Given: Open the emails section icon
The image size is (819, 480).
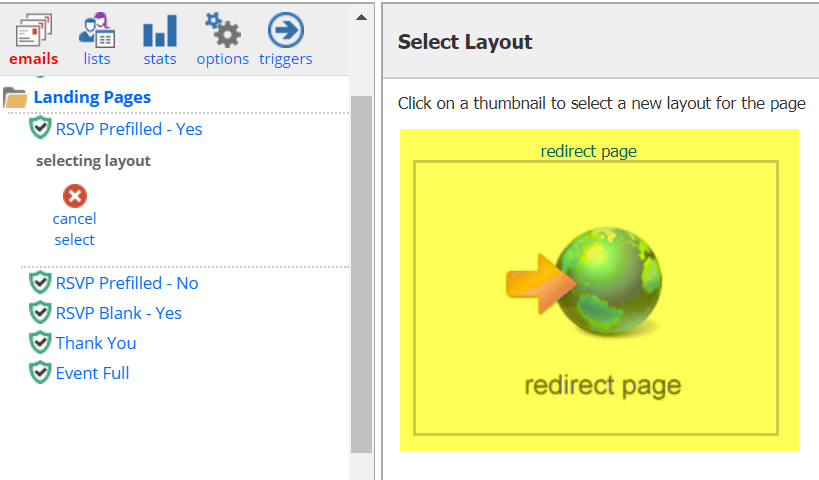Looking at the screenshot, I should tap(33, 30).
